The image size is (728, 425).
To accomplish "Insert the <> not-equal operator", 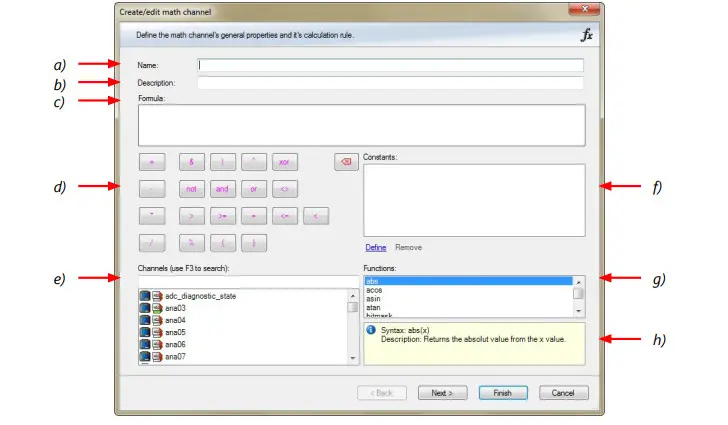I will (x=285, y=189).
